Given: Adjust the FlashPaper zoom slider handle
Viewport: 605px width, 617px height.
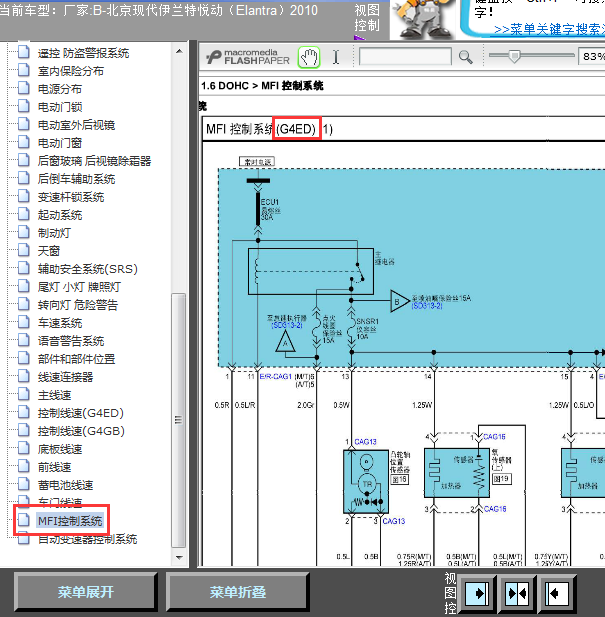Looking at the screenshot, I should click(x=513, y=56).
